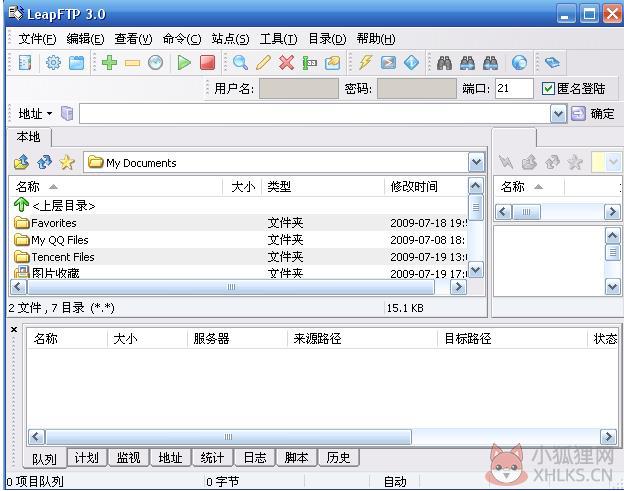
Task: Click the 密码 input field
Action: click(x=417, y=88)
